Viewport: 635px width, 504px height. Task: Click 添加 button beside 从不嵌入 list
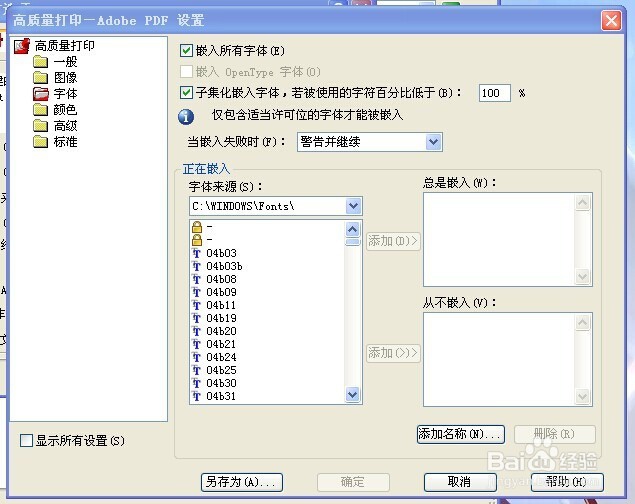pos(393,353)
